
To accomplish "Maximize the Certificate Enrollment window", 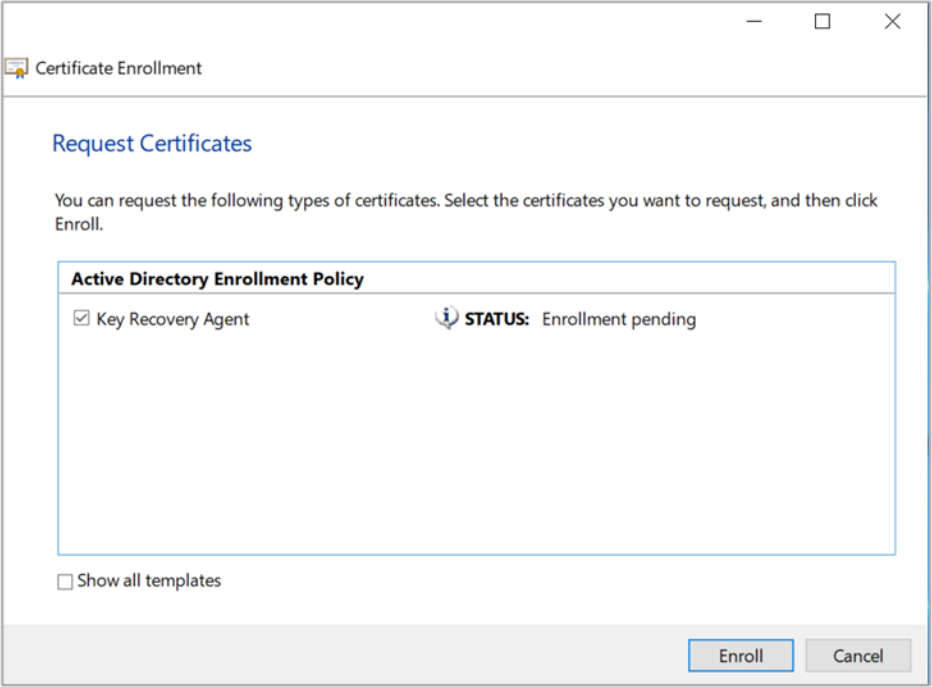I will pyautogui.click(x=822, y=22).
